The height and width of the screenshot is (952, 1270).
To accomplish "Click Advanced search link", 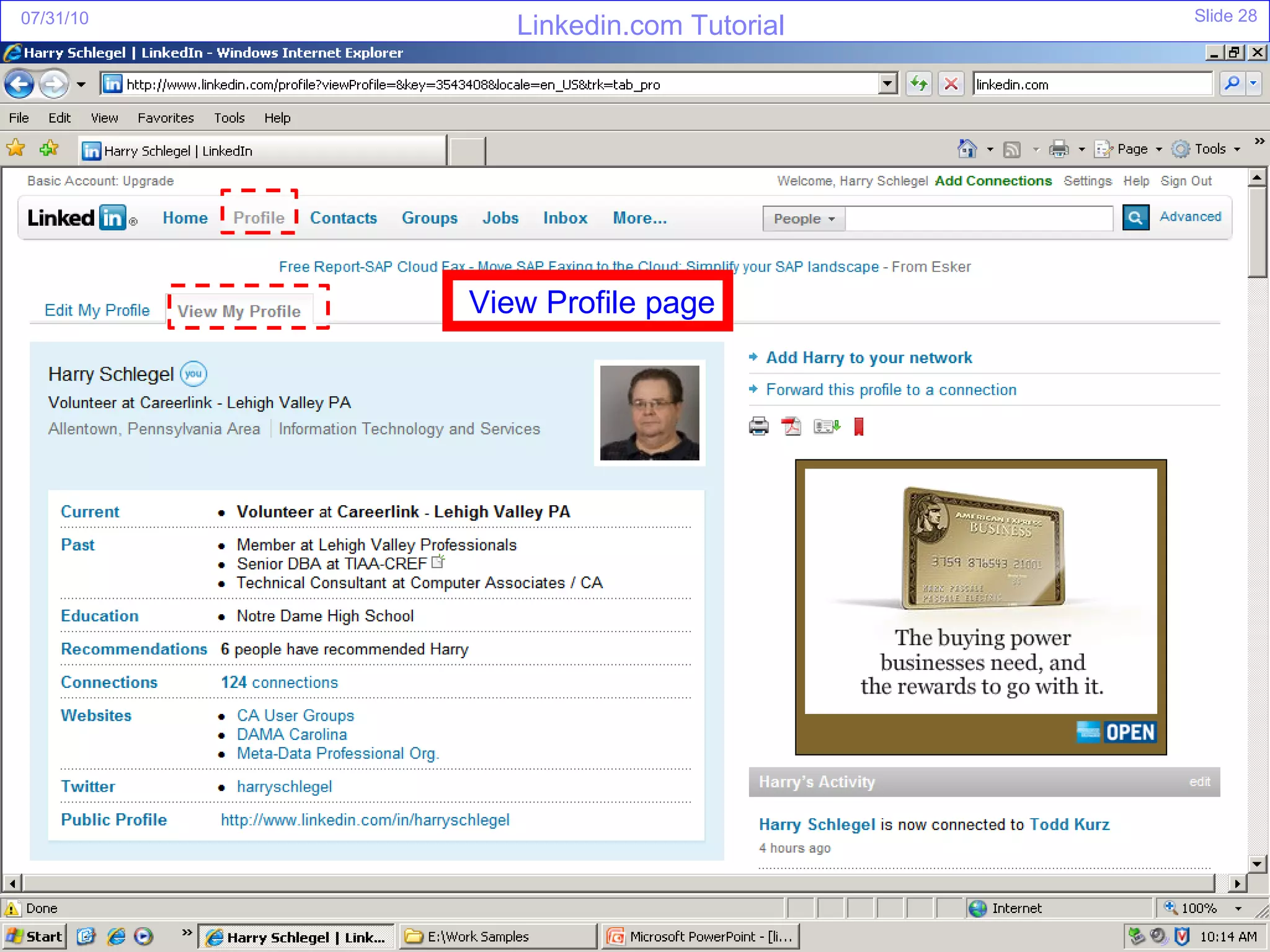I will pos(1190,216).
